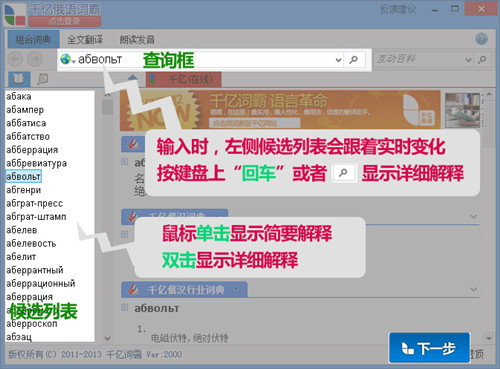Viewport: 500px width, 369px height.
Task: Click the 千亿词霸 语言革命 banner ad
Action: pyautogui.click(x=280, y=109)
